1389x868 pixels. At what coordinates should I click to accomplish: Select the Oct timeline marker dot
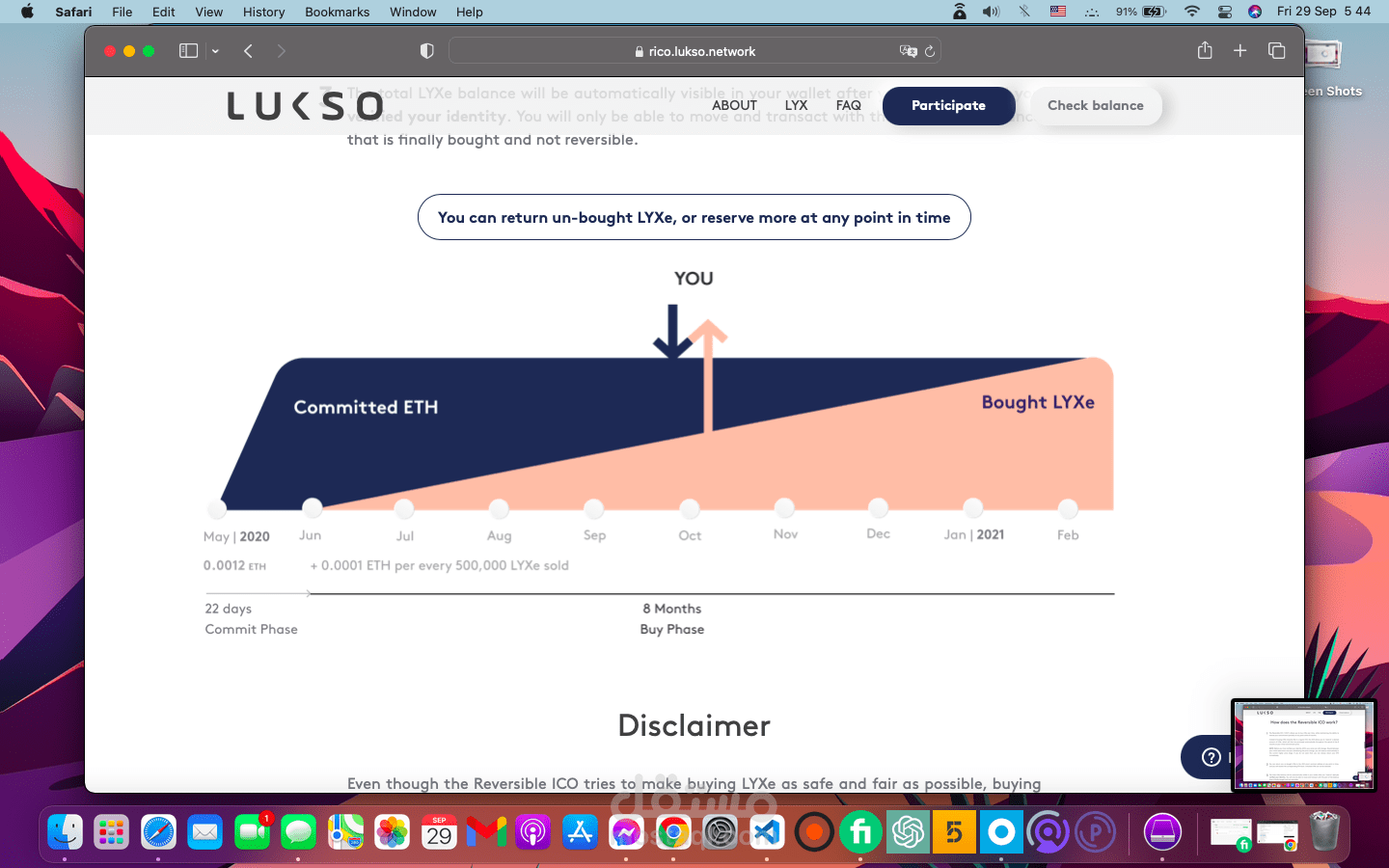(689, 508)
